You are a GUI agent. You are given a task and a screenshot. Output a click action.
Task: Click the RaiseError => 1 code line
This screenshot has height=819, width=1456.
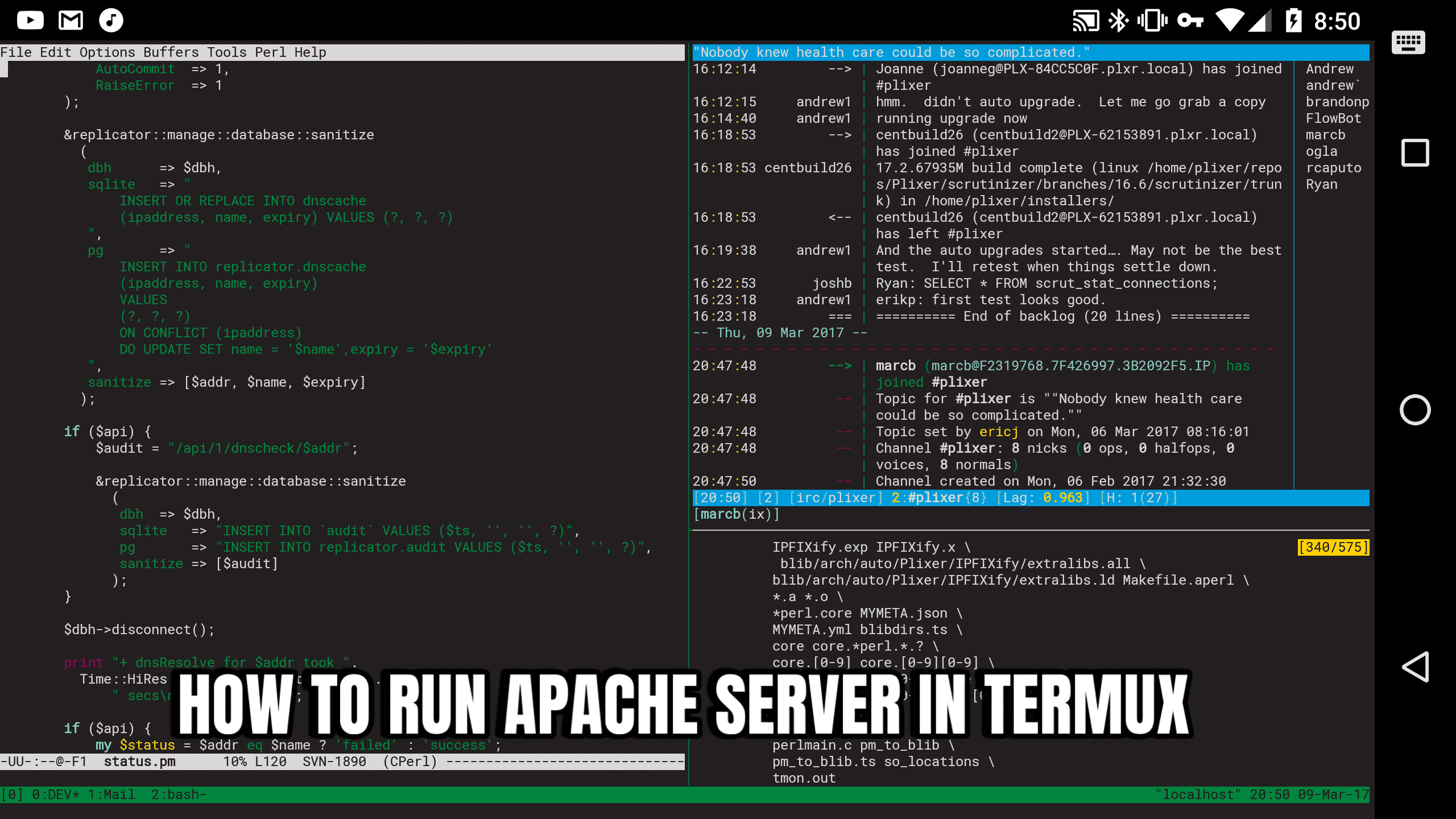tap(159, 85)
